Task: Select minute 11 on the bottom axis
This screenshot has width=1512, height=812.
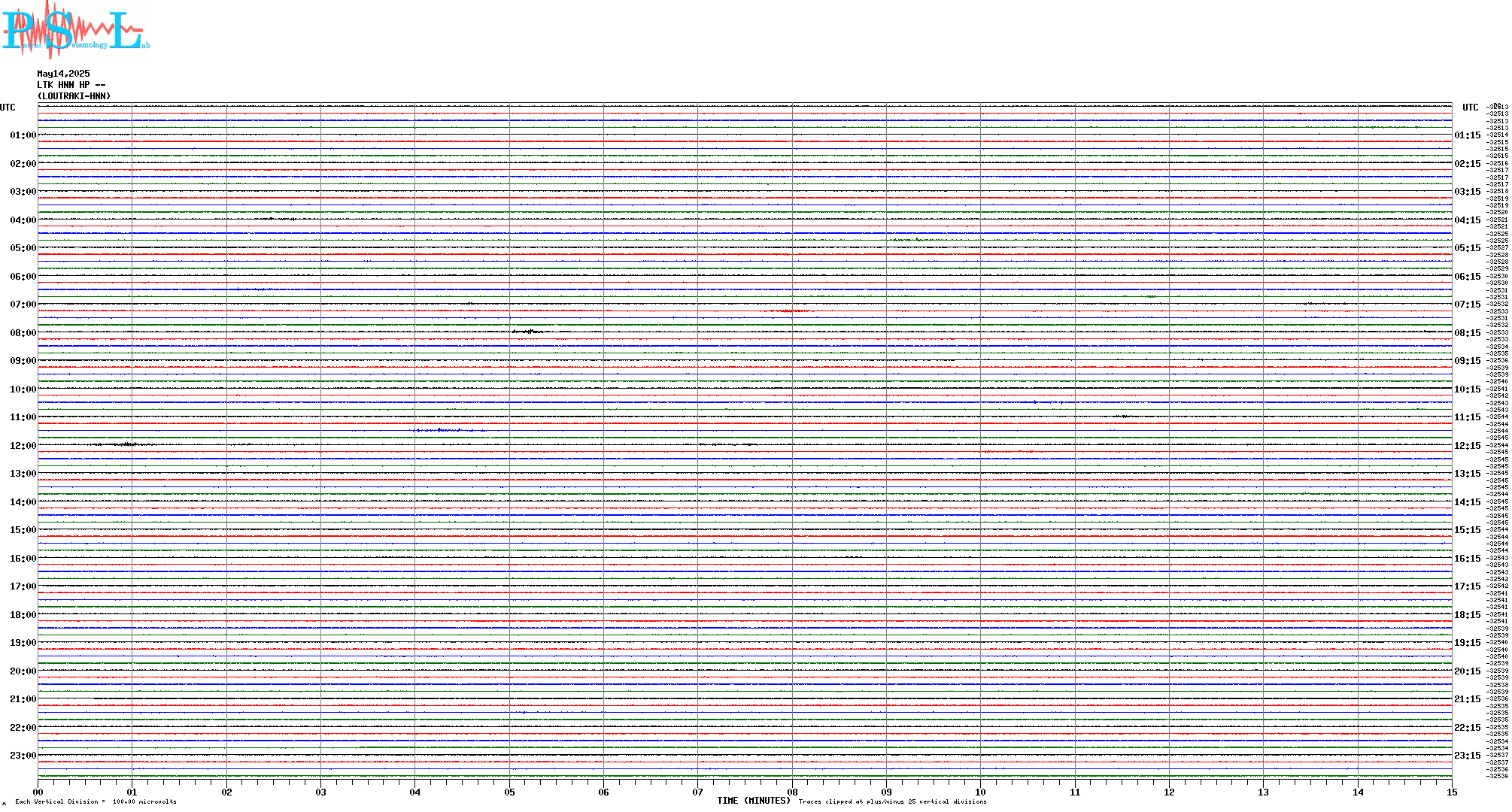Action: pyautogui.click(x=1075, y=792)
